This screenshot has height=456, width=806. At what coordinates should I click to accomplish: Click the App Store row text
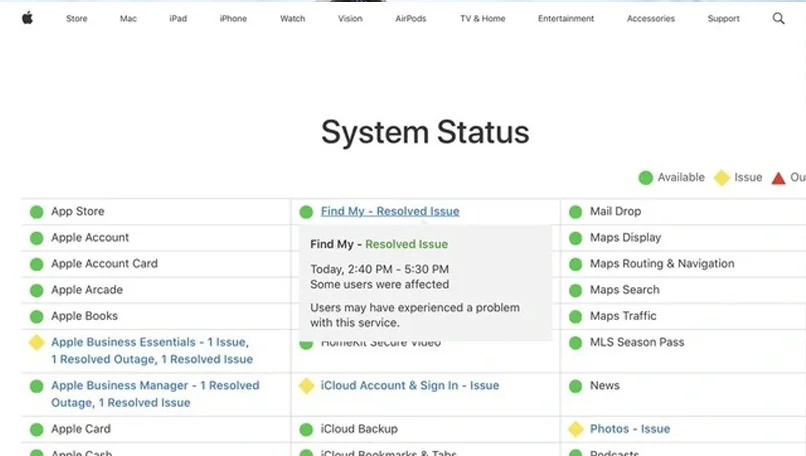pyautogui.click(x=78, y=211)
